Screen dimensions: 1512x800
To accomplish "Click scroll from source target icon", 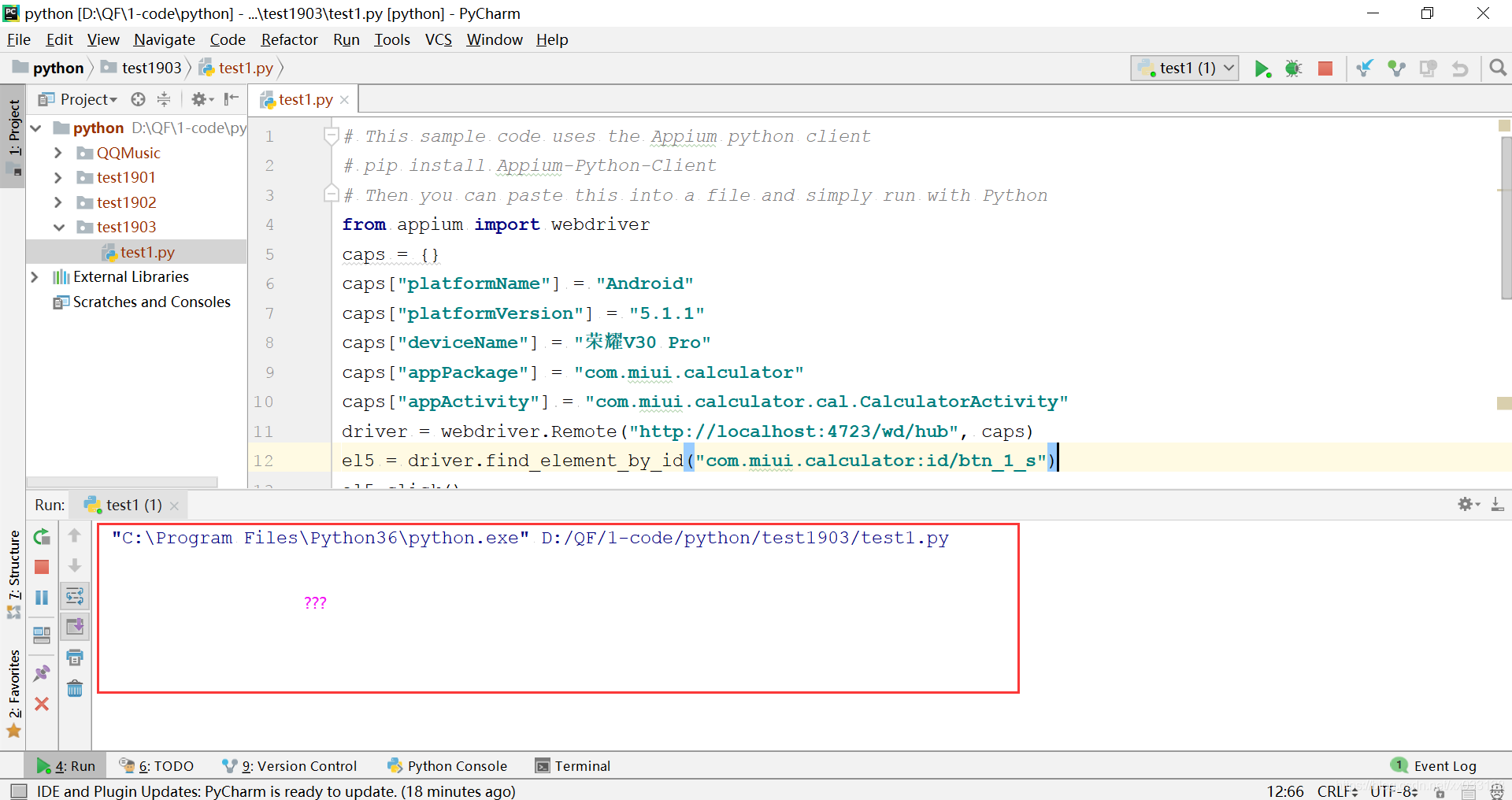I will pyautogui.click(x=139, y=99).
